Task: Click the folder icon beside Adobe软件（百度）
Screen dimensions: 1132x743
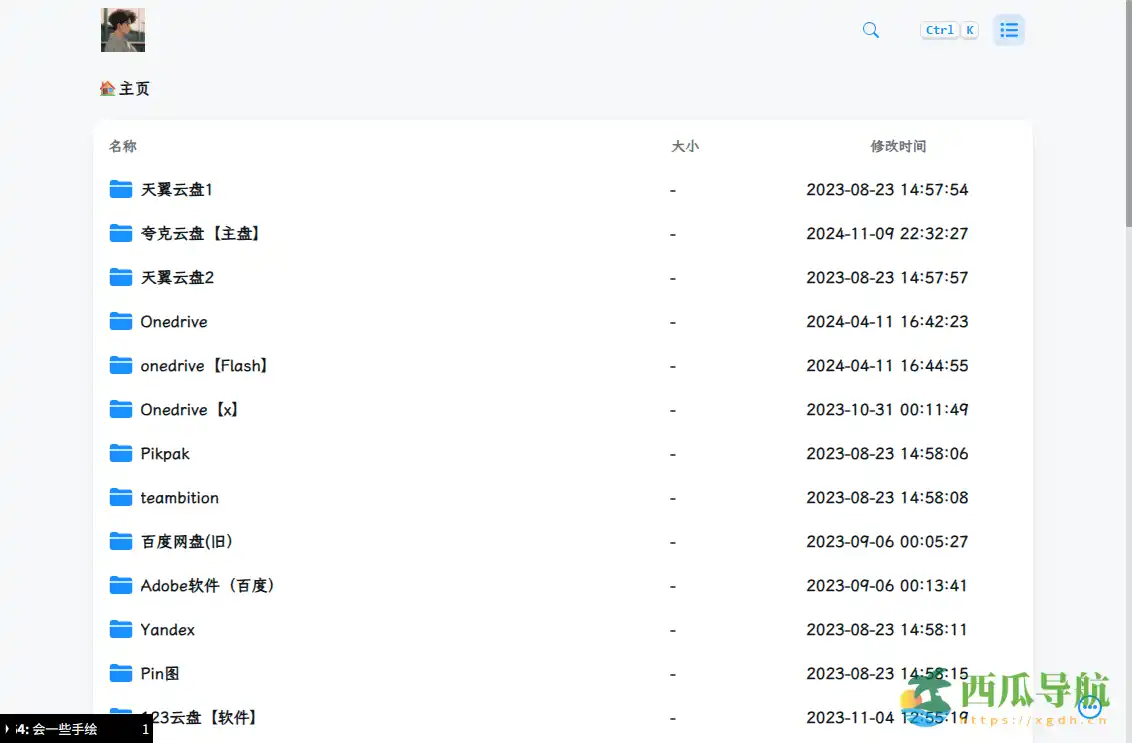Action: (119, 585)
